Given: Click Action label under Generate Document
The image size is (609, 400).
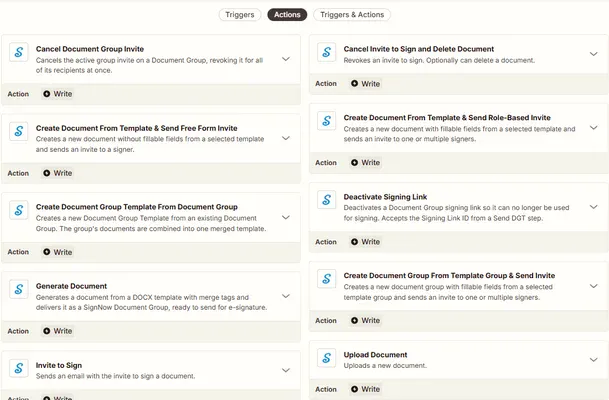Looking at the screenshot, I should pyautogui.click(x=18, y=331).
